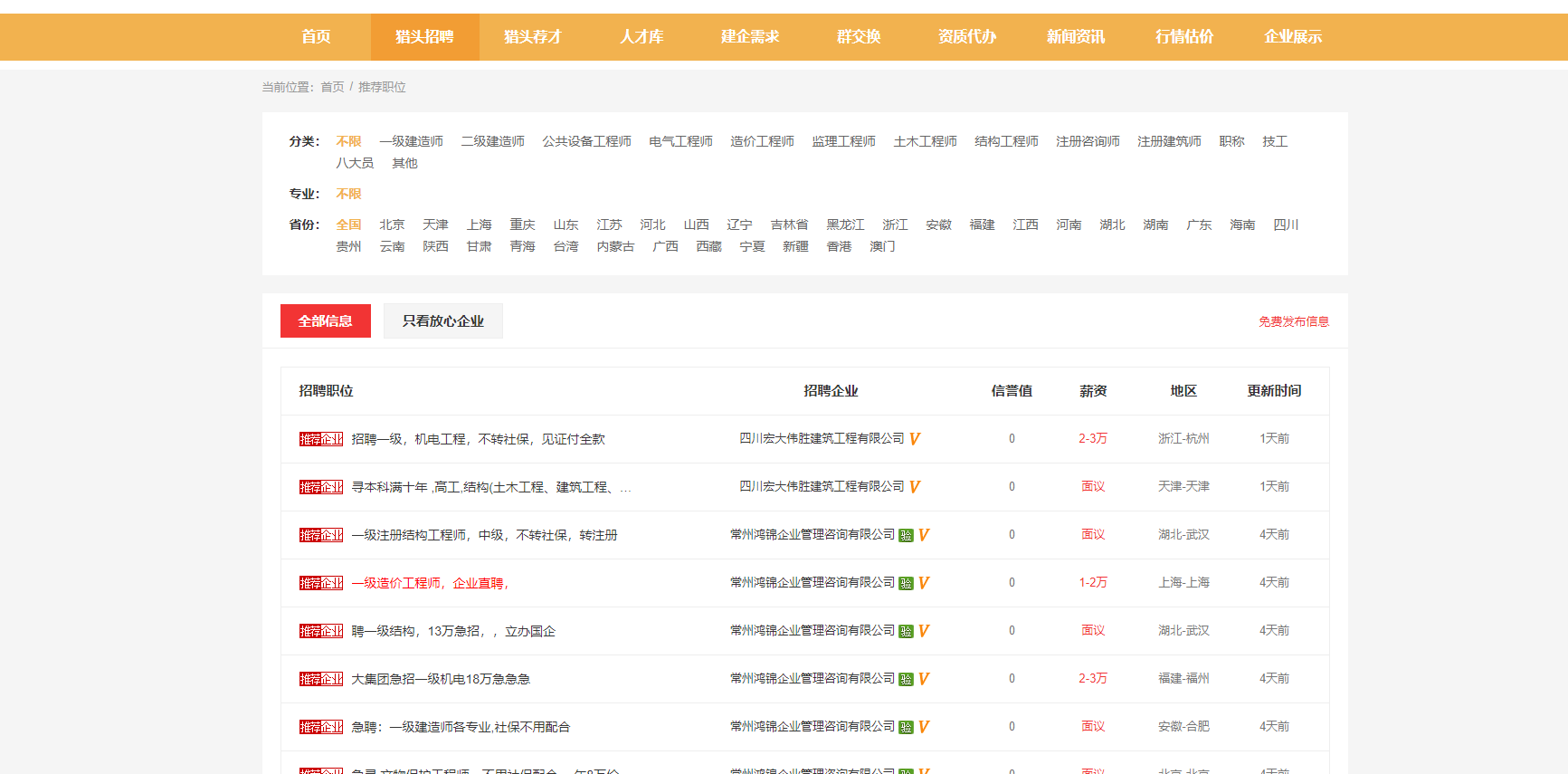1568x774 pixels.
Task: Click the 更新时间 column header
Action: pyautogui.click(x=1274, y=391)
